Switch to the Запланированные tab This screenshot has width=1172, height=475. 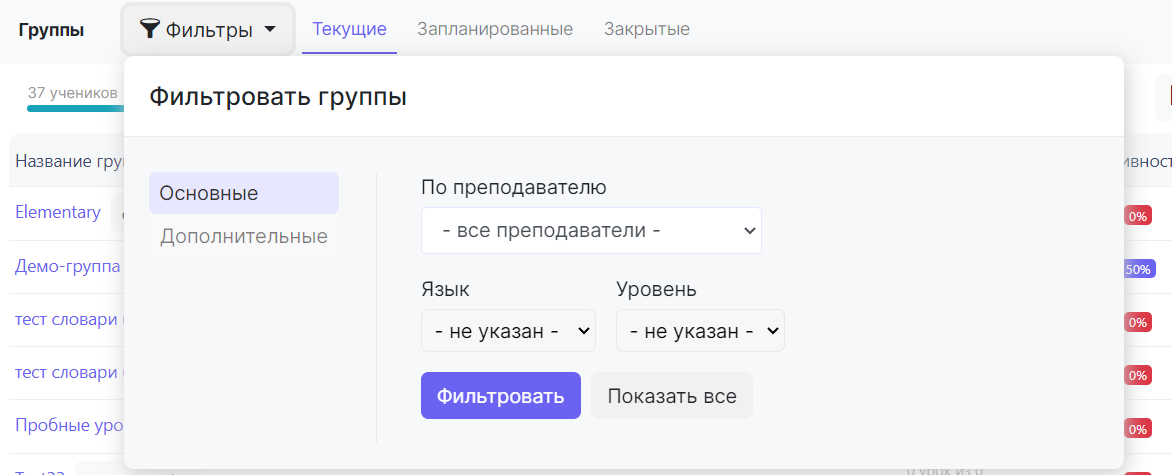[x=495, y=29]
